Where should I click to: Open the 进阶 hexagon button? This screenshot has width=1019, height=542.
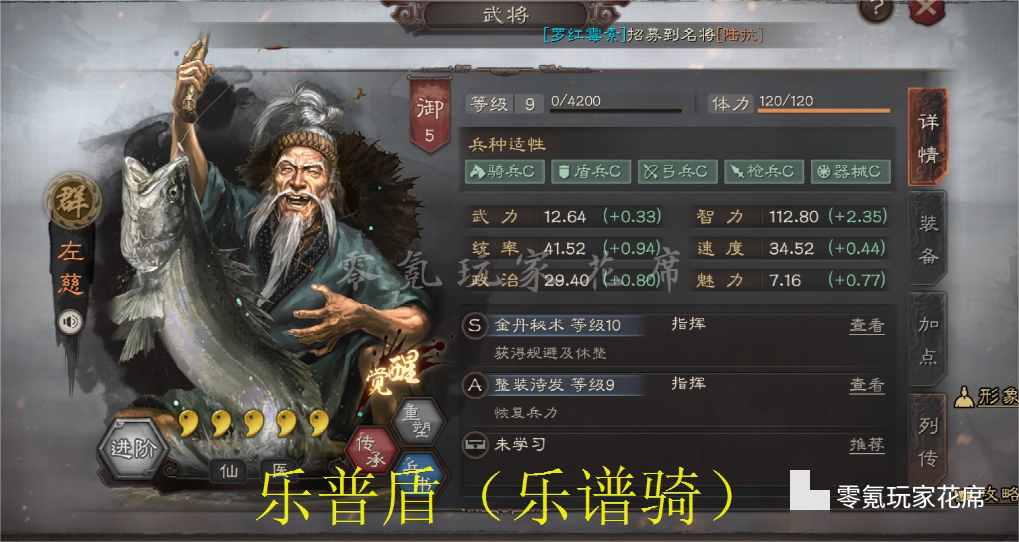click(133, 448)
